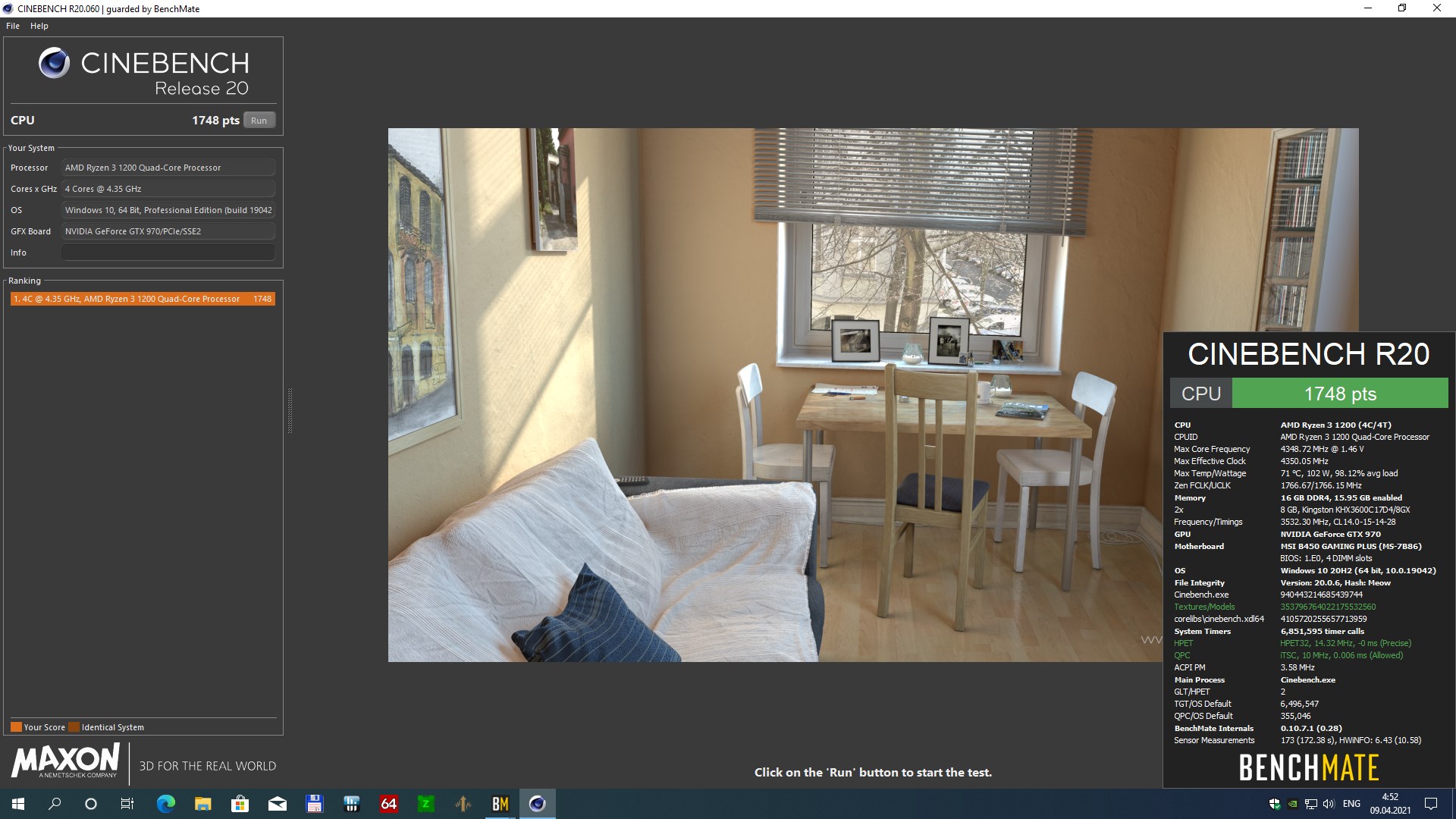Image resolution: width=1456 pixels, height=819 pixels.
Task: Click the Info input field
Action: [168, 253]
